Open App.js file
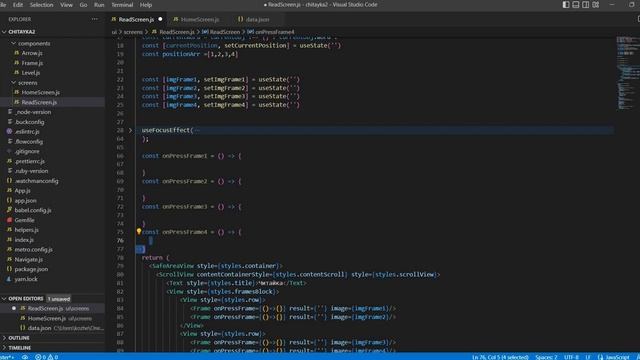 click(x=22, y=191)
